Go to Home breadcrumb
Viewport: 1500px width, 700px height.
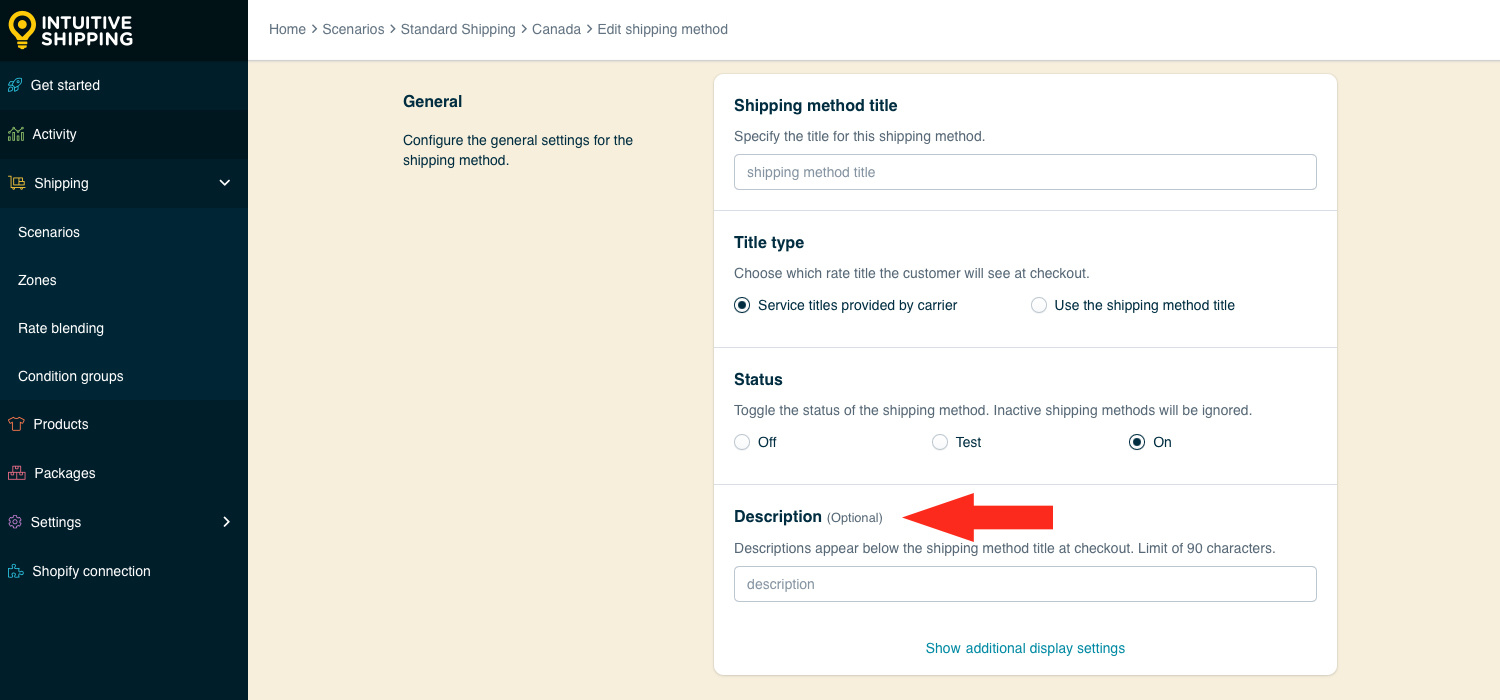(x=287, y=29)
